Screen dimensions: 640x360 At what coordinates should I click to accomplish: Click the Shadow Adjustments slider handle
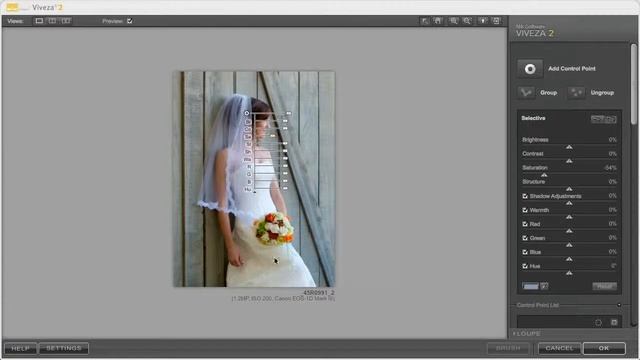click(x=569, y=203)
